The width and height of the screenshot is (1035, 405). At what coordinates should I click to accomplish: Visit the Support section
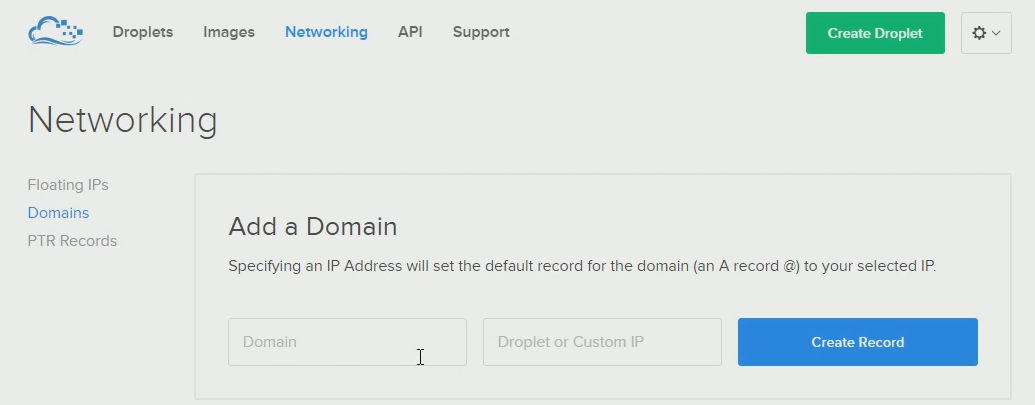[481, 32]
